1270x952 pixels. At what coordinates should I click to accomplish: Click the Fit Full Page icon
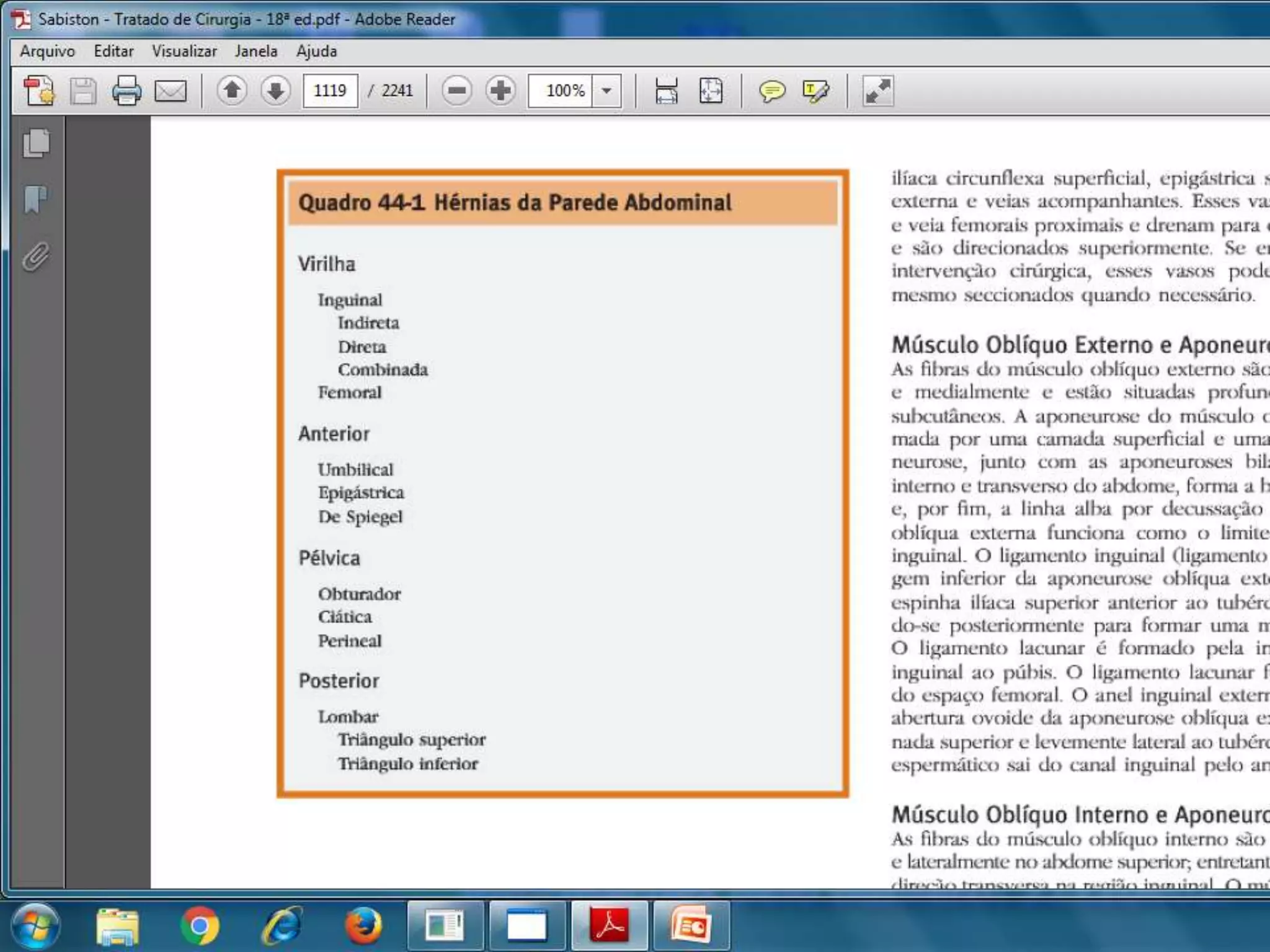(x=711, y=91)
